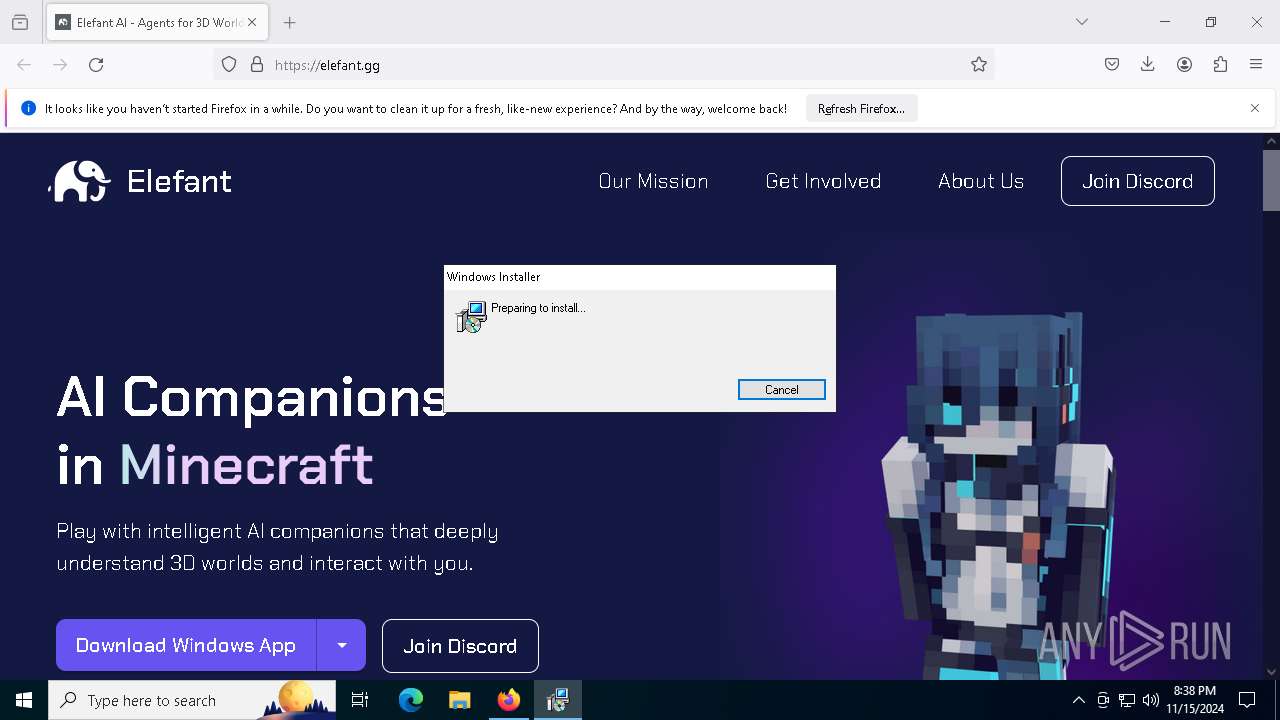Show tracking protection shield info

[x=229, y=65]
